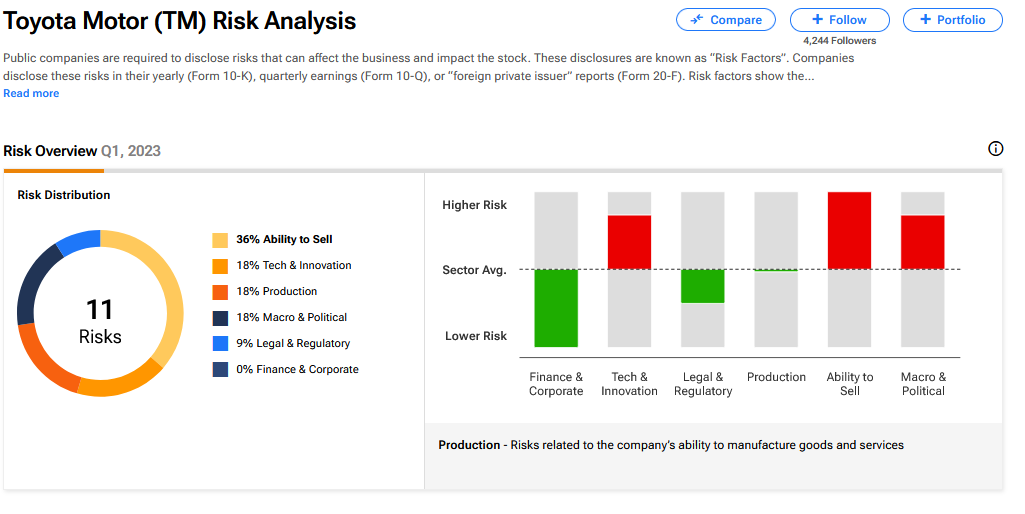Click the Ability to Sell yellow legend swatch
Image resolution: width=1025 pixels, height=514 pixels.
[x=220, y=240]
